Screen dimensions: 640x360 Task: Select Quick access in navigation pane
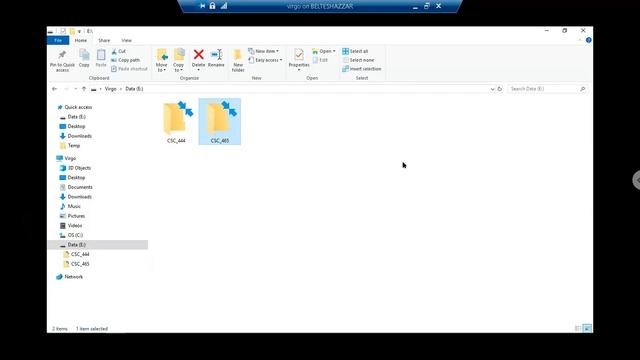[78, 107]
